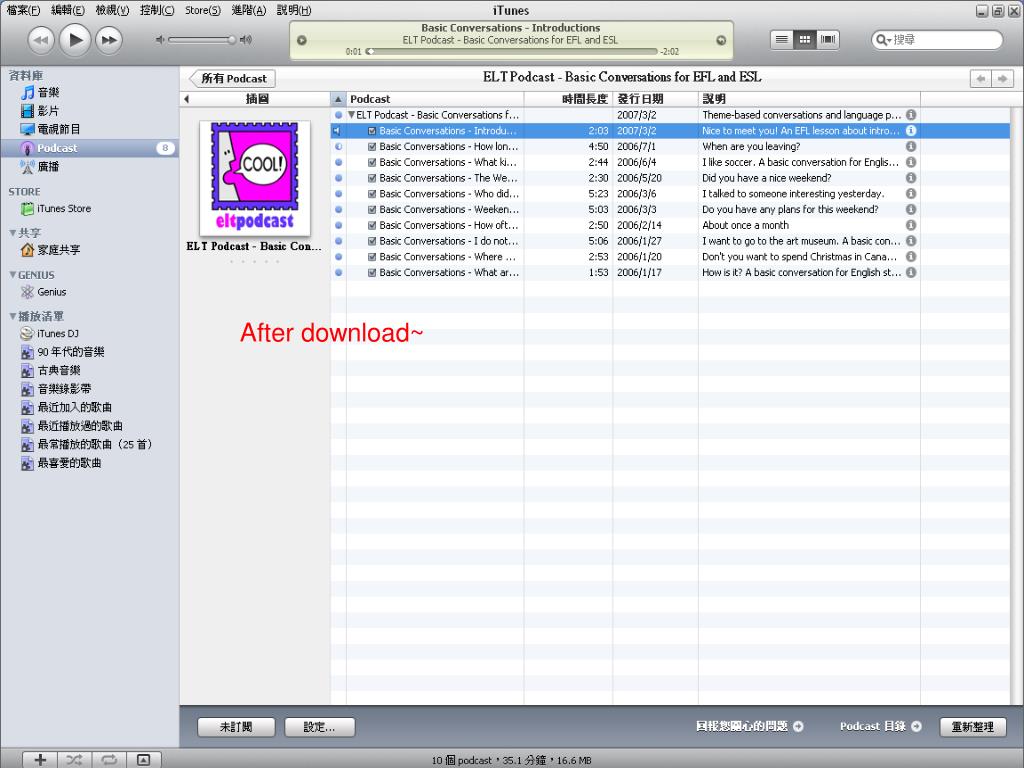The image size is (1024, 768).
Task: Uncheck Basic Conversations - What ki... episode
Action: 372,162
